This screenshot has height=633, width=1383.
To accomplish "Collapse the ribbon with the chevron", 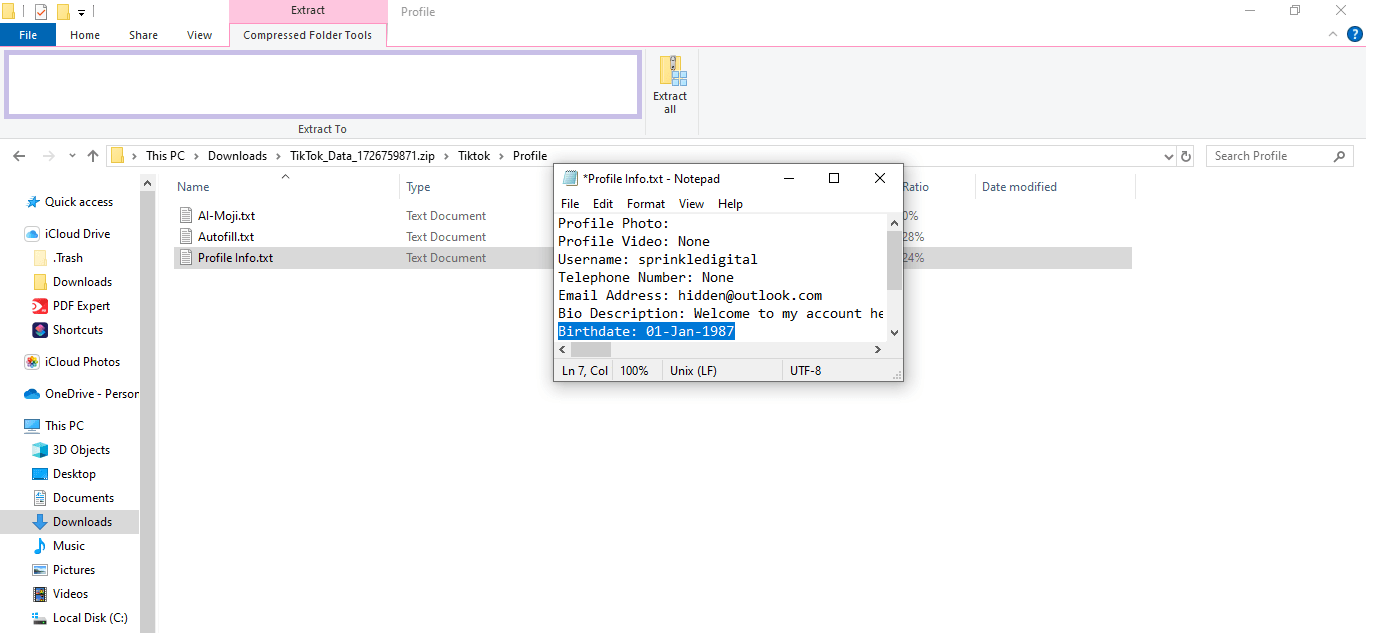I will (1333, 34).
